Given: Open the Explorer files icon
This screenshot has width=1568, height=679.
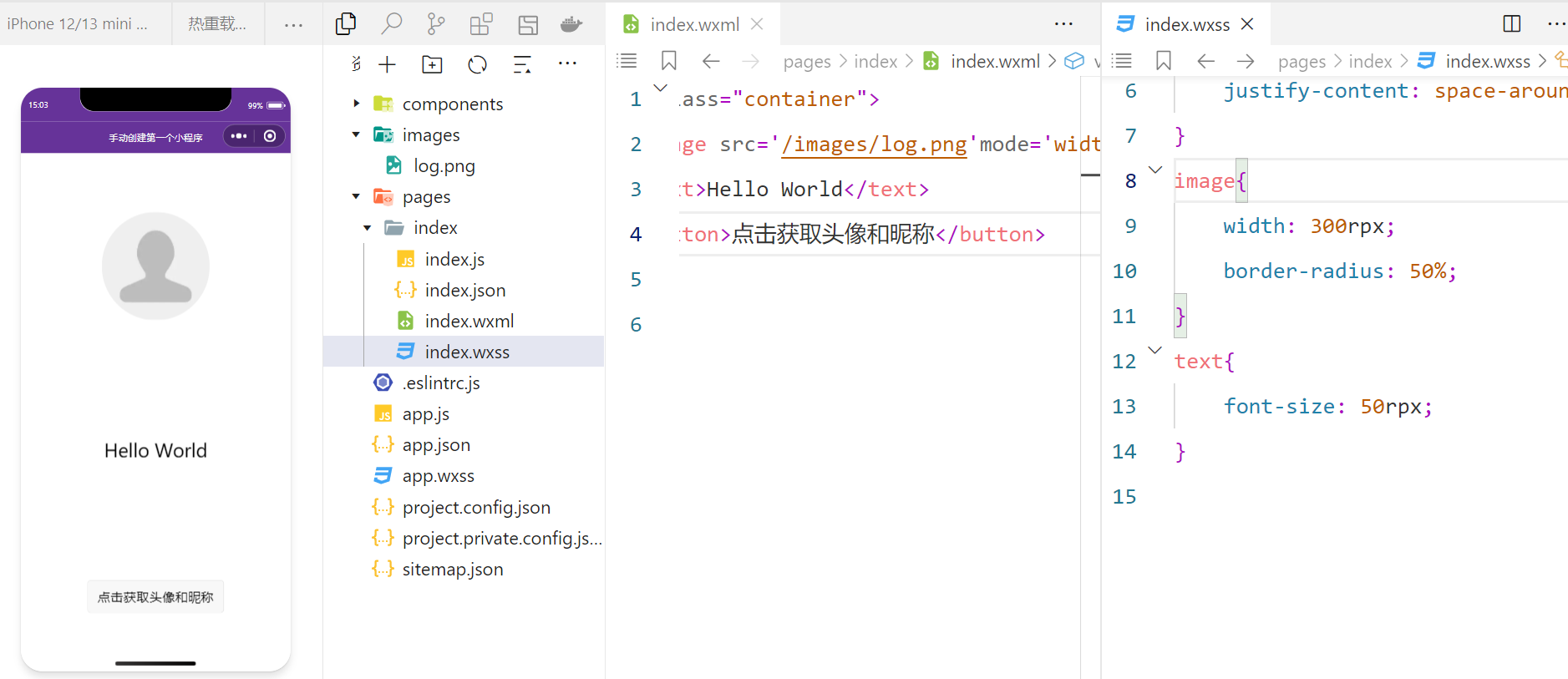Looking at the screenshot, I should [346, 24].
